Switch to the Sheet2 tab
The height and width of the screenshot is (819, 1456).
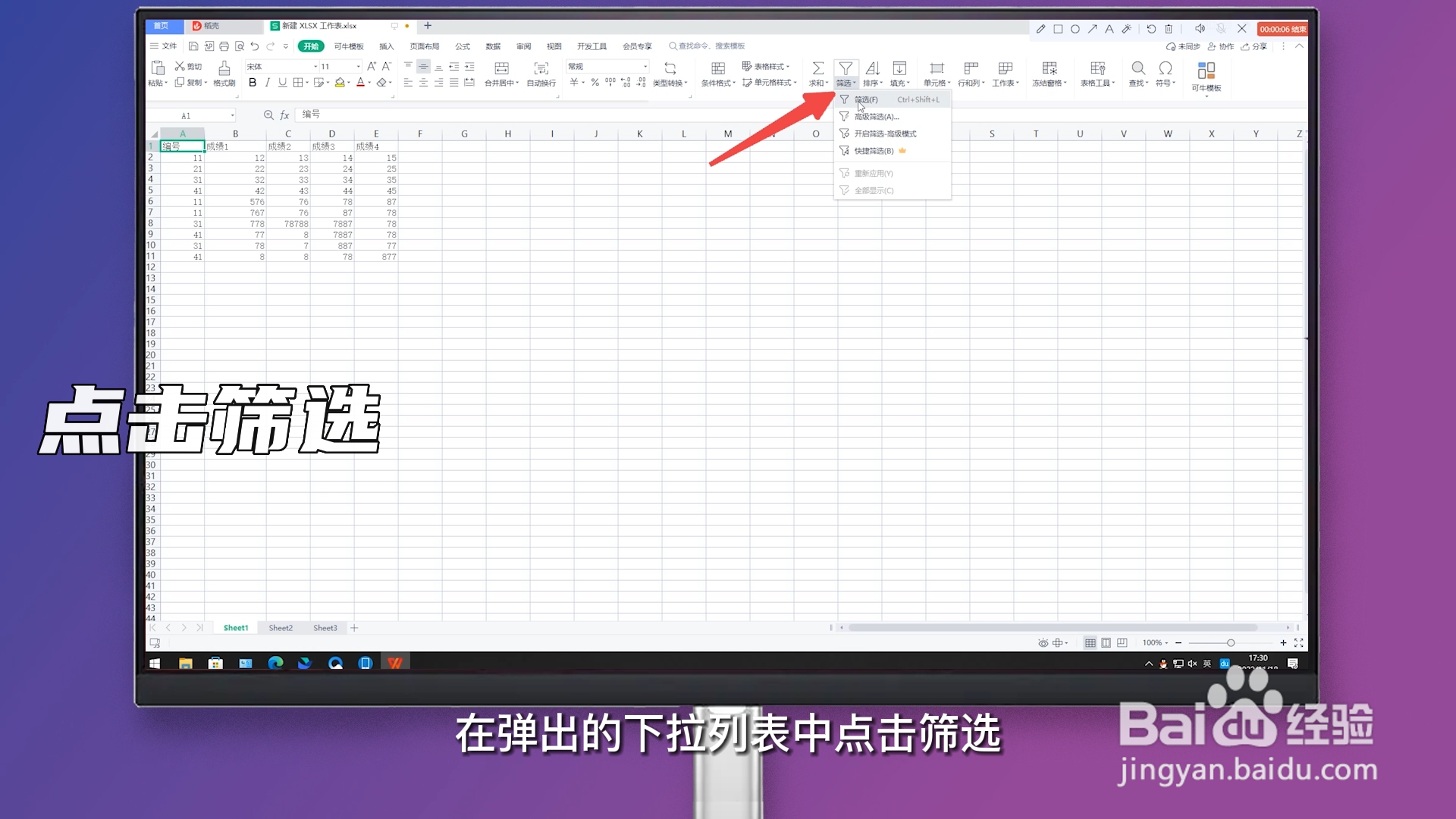click(281, 628)
